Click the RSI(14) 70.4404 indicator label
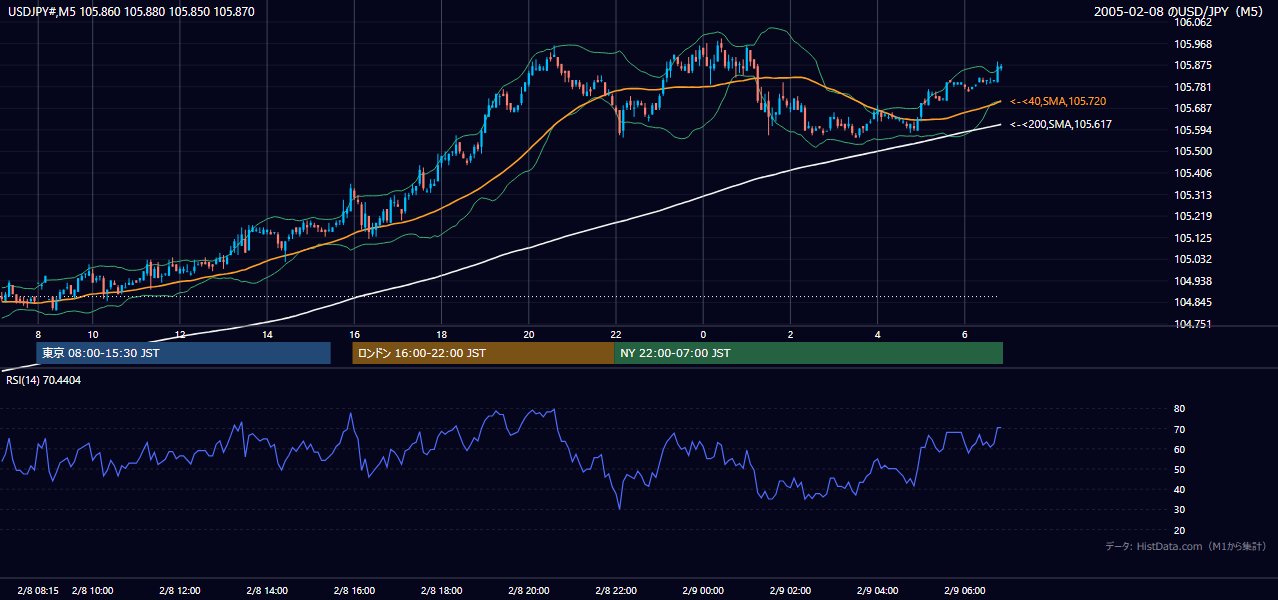The width and height of the screenshot is (1278, 600). coord(45,380)
